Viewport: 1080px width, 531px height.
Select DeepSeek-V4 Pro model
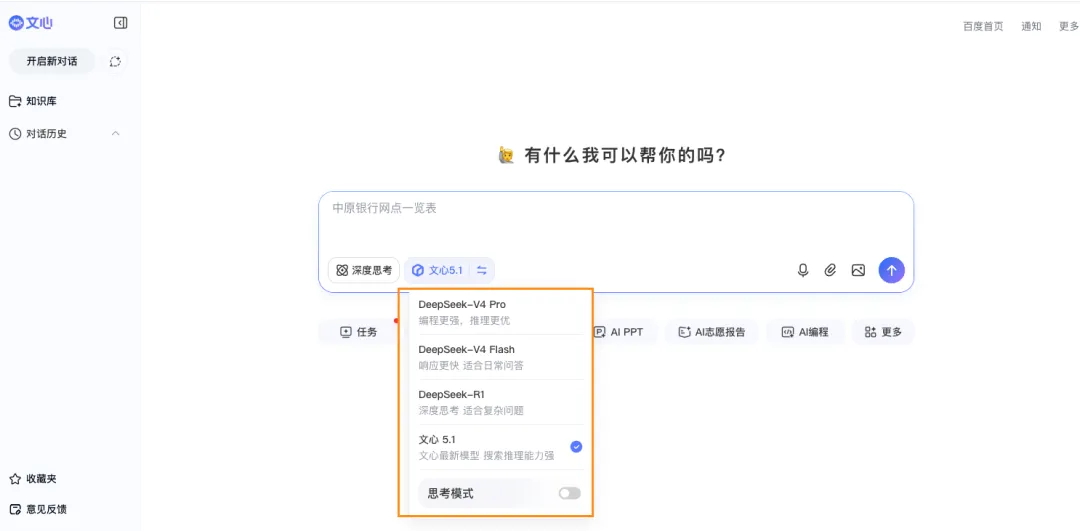[x=501, y=312]
